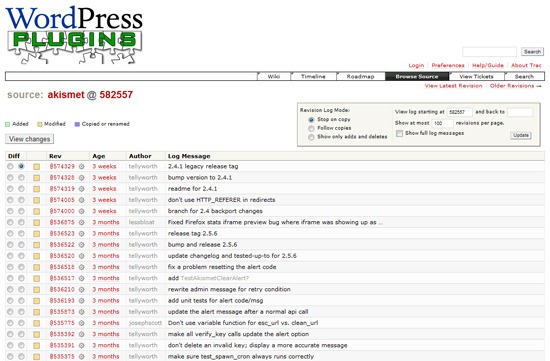The width and height of the screenshot is (550, 361).
Task: Open the Wiki tab
Action: coord(274,76)
